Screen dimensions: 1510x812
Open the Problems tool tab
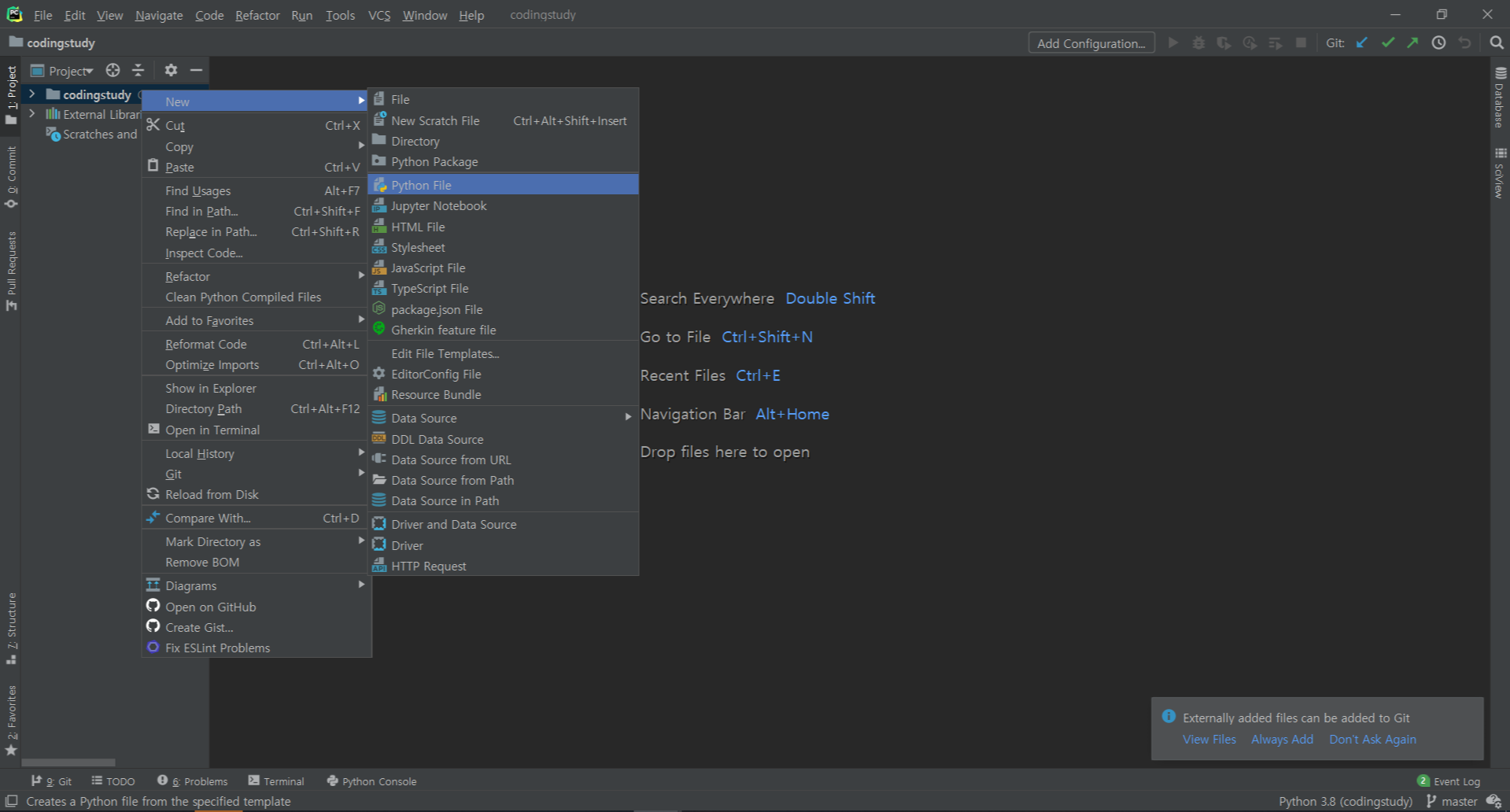[193, 781]
